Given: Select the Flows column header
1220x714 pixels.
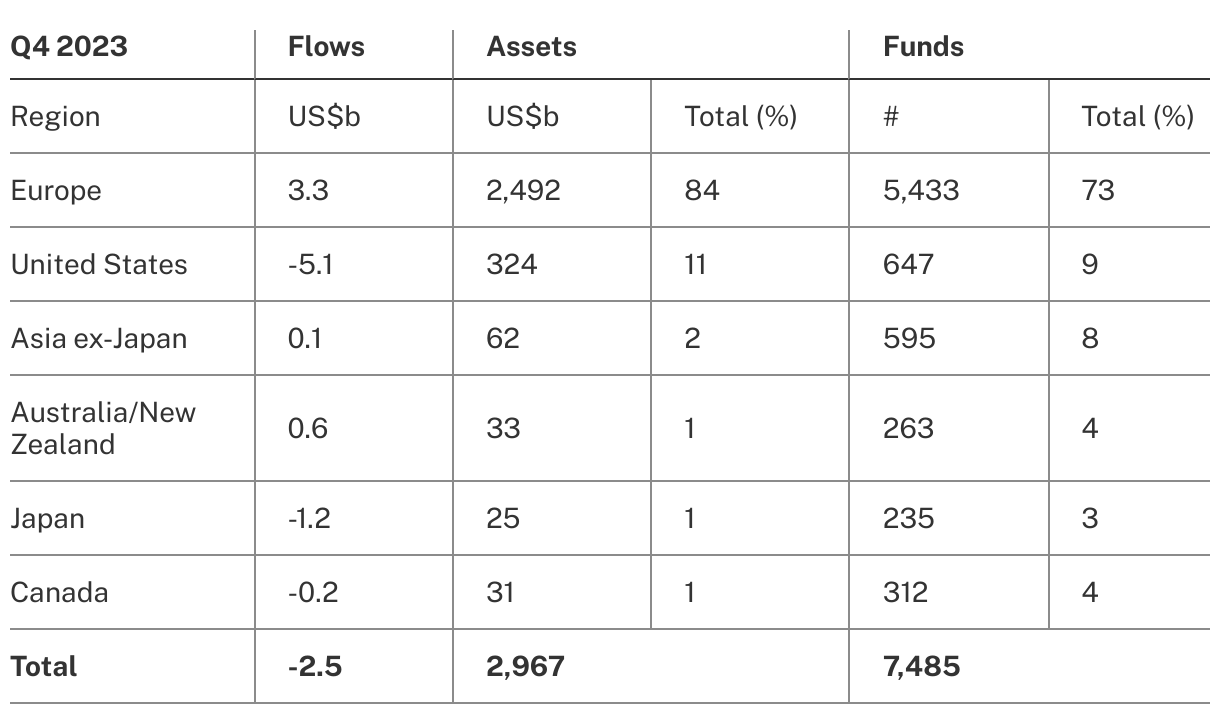Looking at the screenshot, I should (326, 46).
